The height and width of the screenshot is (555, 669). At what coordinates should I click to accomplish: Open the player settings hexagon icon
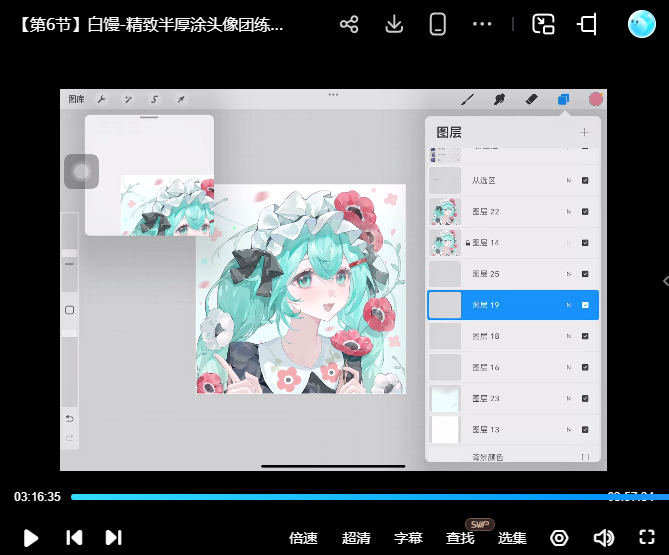pyautogui.click(x=559, y=538)
